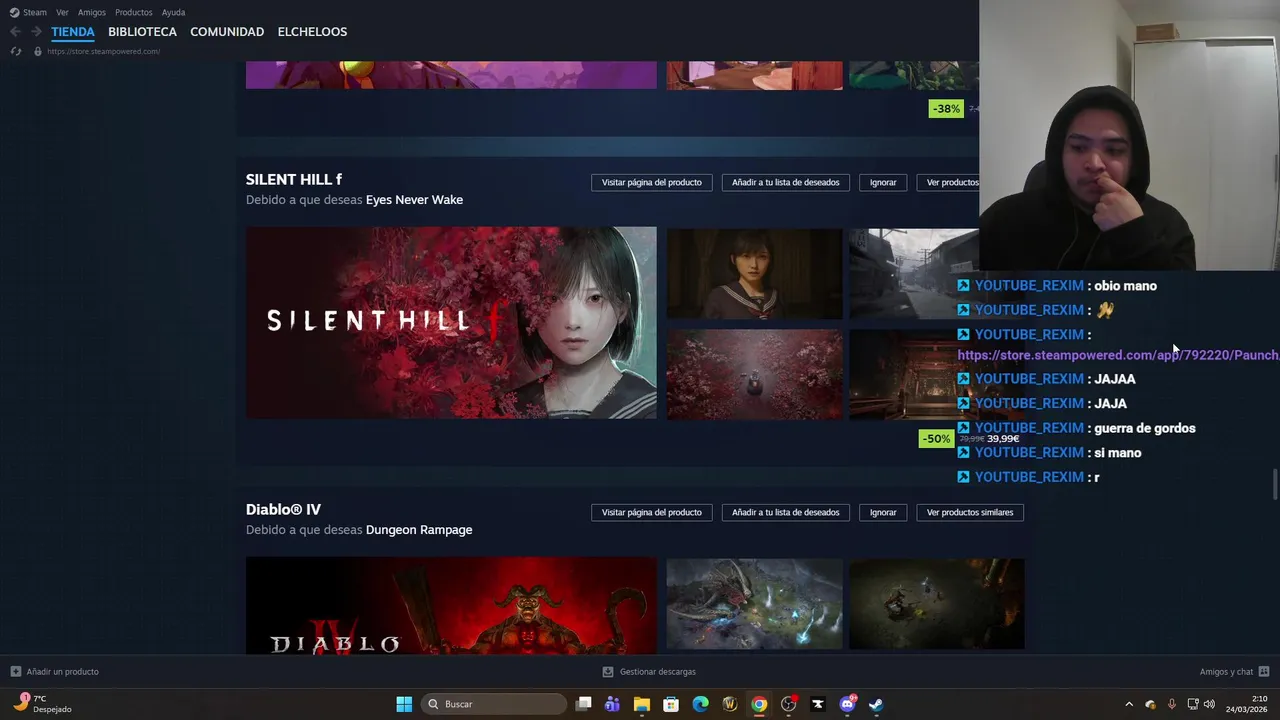
Task: Open File Explorer from the taskbar
Action: (x=642, y=704)
